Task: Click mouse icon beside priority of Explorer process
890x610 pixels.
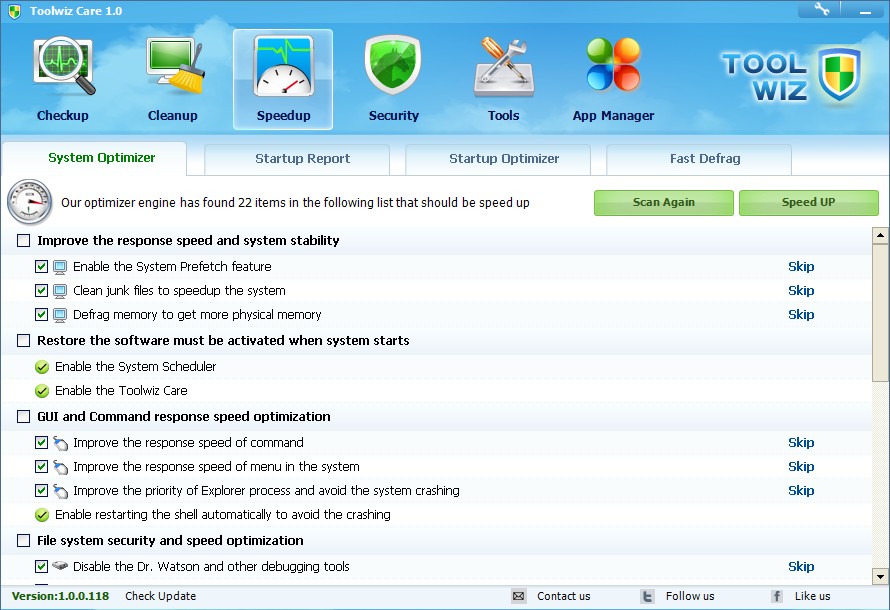Action: point(60,491)
